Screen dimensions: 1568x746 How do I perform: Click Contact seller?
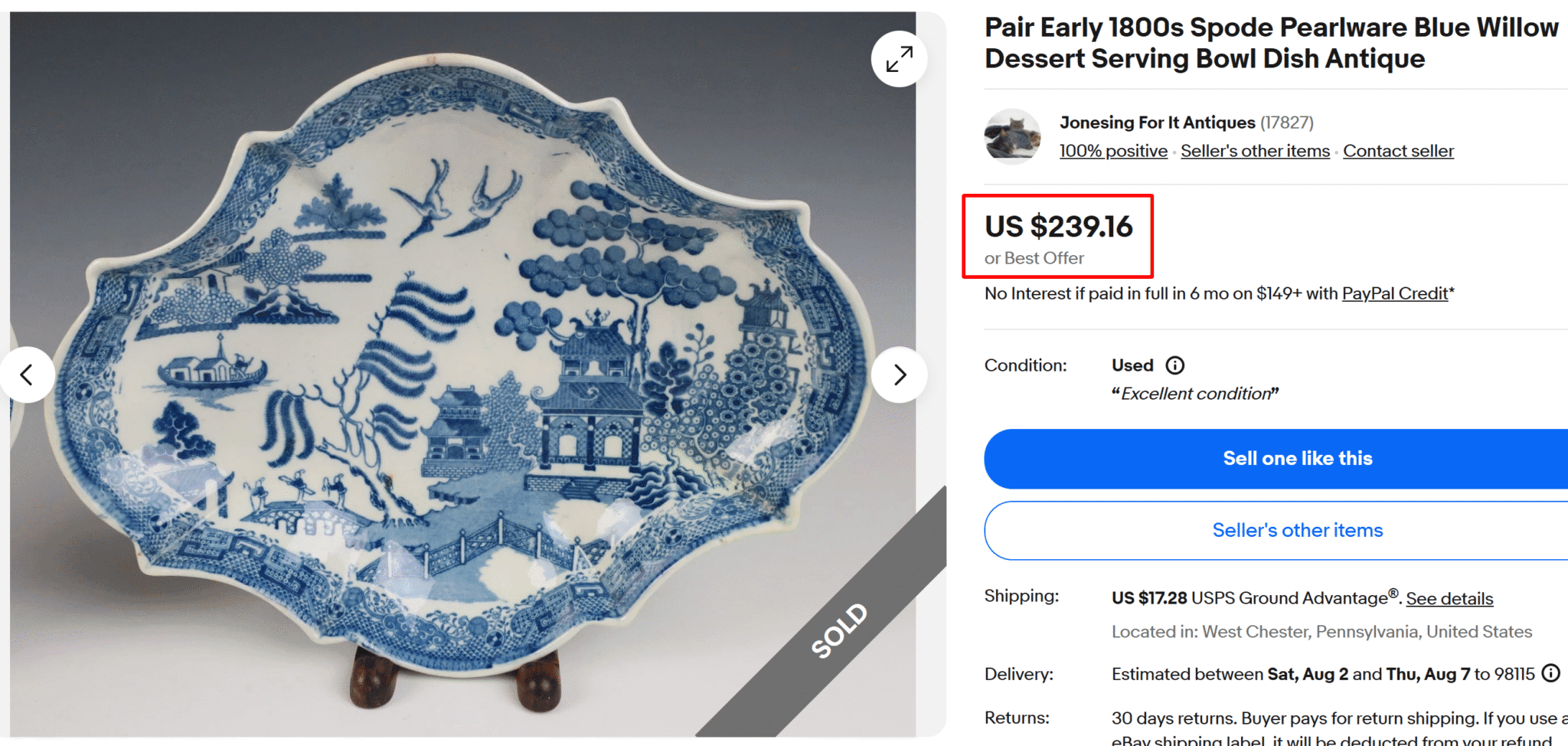(x=1398, y=151)
